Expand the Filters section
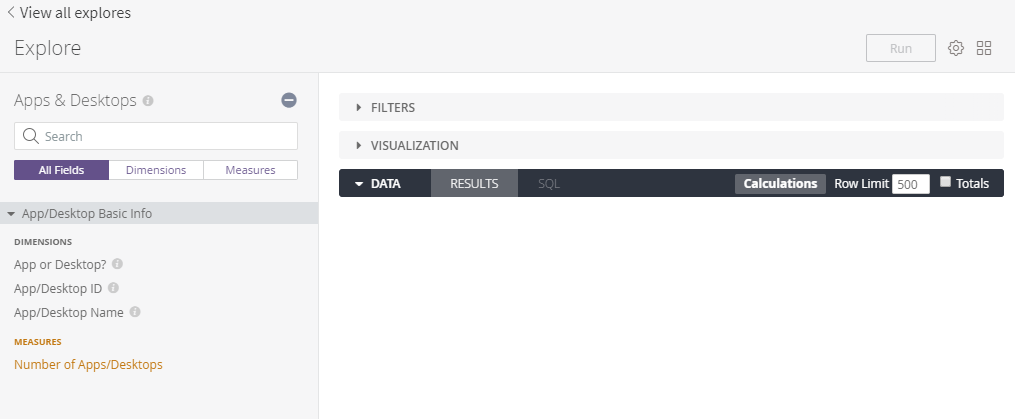This screenshot has height=419, width=1015. (x=359, y=107)
